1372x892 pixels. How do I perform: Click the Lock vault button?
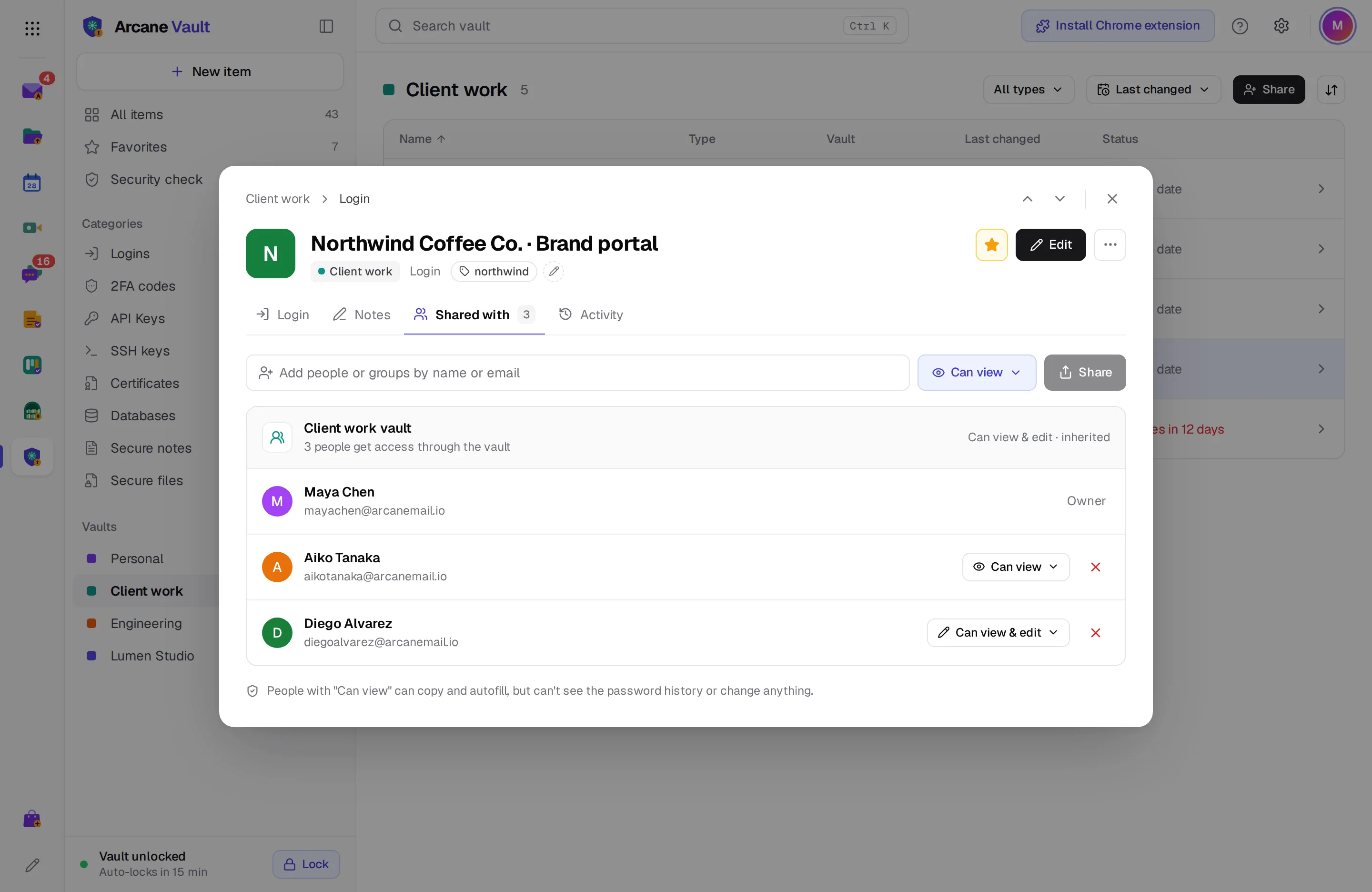306,864
